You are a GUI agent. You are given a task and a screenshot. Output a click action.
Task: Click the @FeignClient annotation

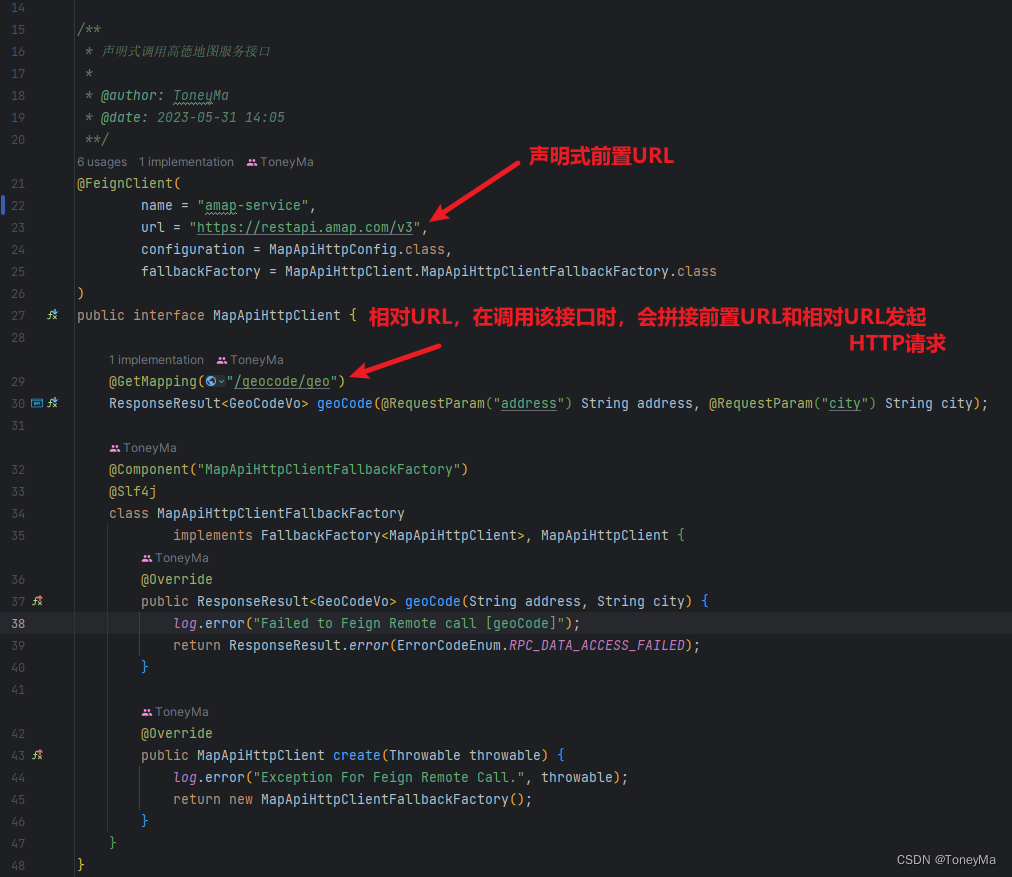[x=125, y=184]
